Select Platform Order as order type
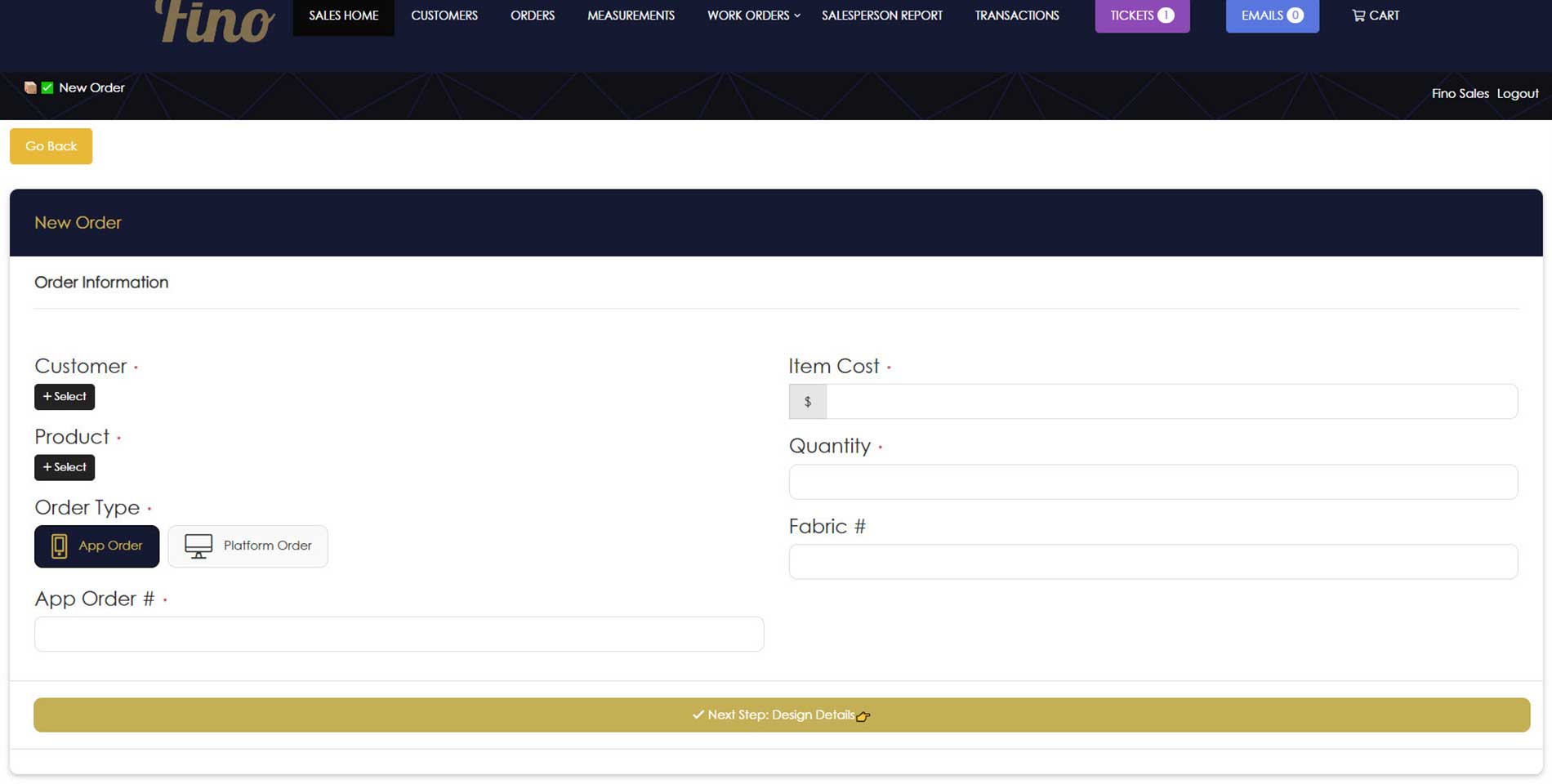This screenshot has width=1552, height=784. point(248,546)
